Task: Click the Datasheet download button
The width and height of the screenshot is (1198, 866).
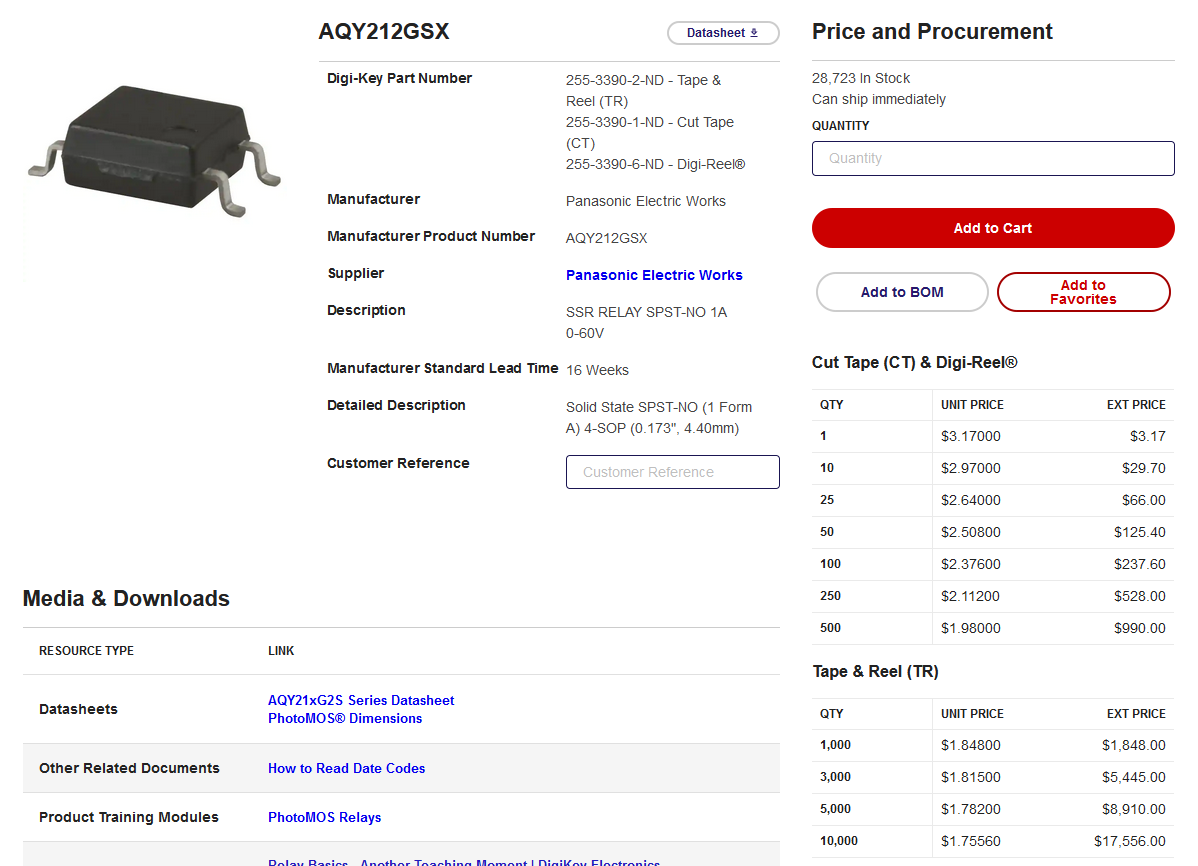Action: tap(723, 33)
